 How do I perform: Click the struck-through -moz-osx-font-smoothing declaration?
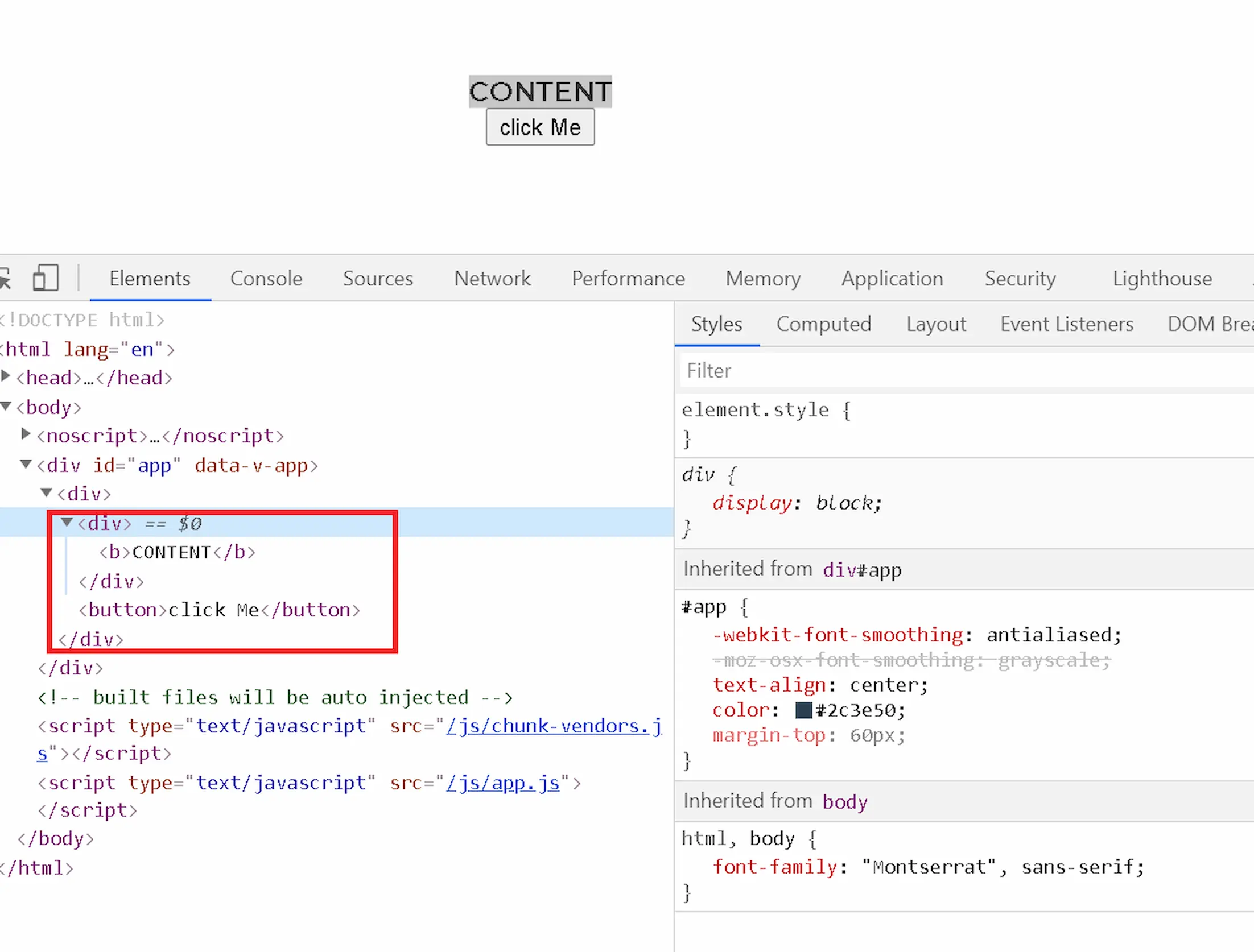point(911,660)
